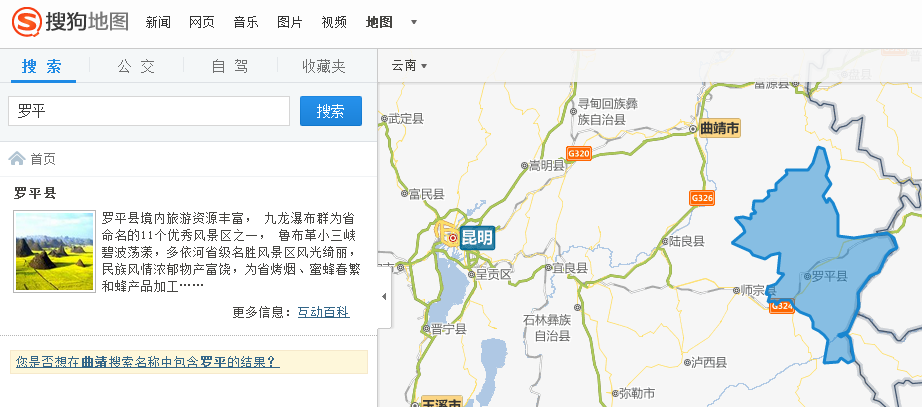Select the 罗平县 result title
The image size is (922, 407).
[35, 193]
